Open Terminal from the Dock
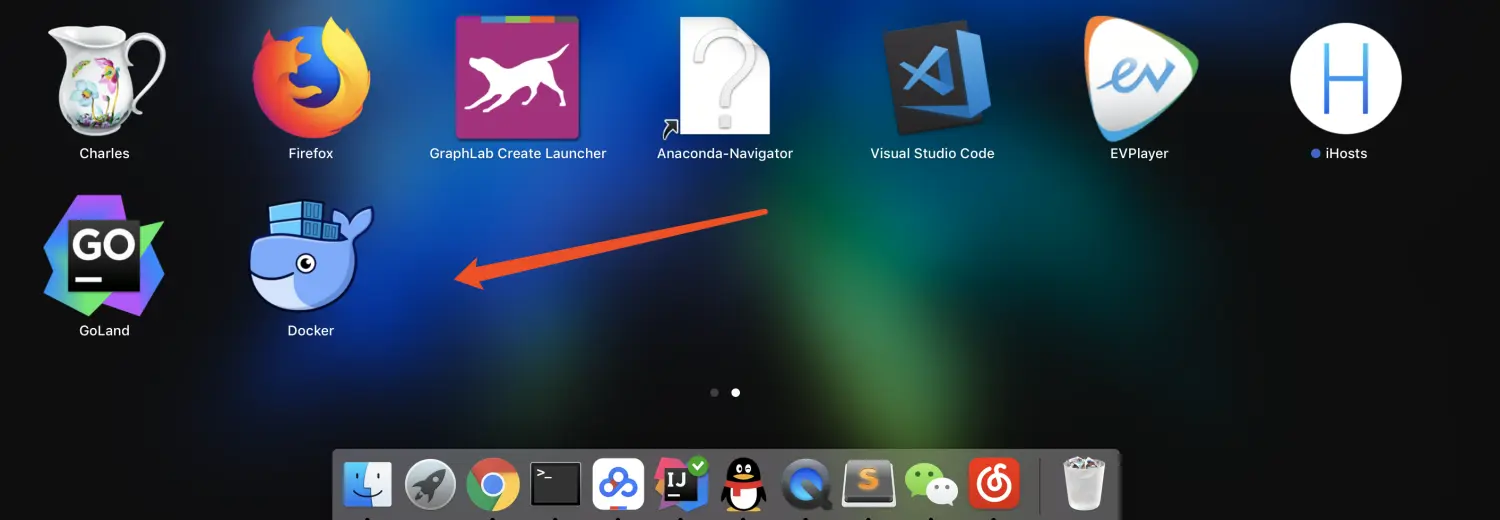The image size is (1500, 520). [555, 485]
